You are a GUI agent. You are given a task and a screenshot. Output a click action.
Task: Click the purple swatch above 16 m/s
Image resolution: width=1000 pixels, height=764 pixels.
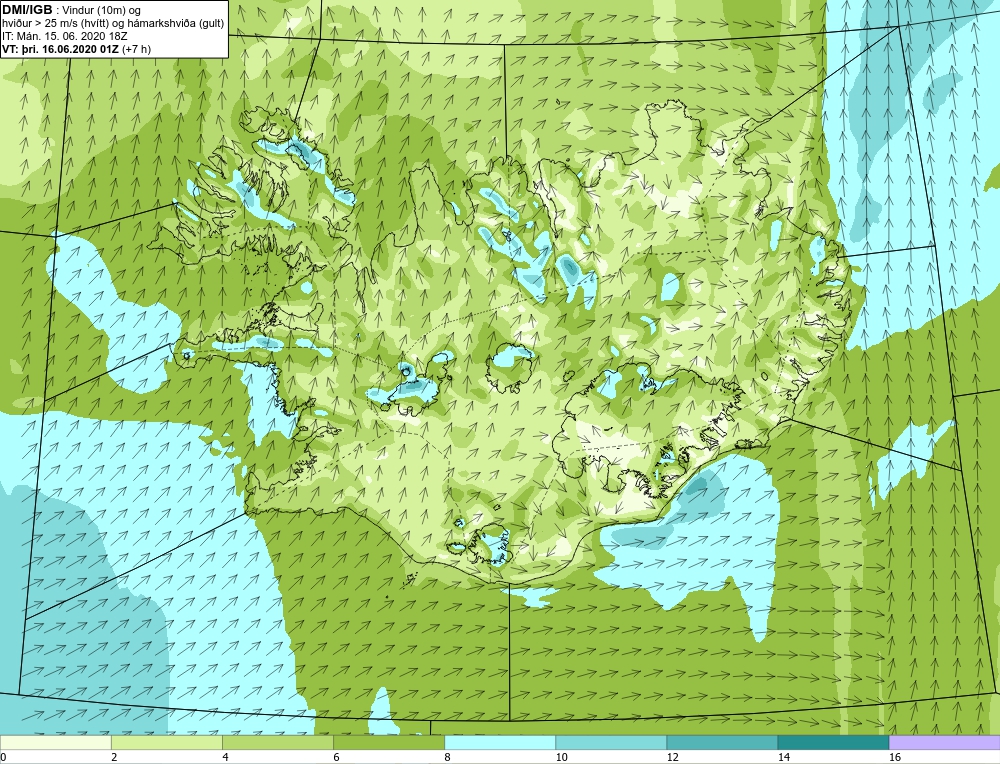pyautogui.click(x=945, y=743)
